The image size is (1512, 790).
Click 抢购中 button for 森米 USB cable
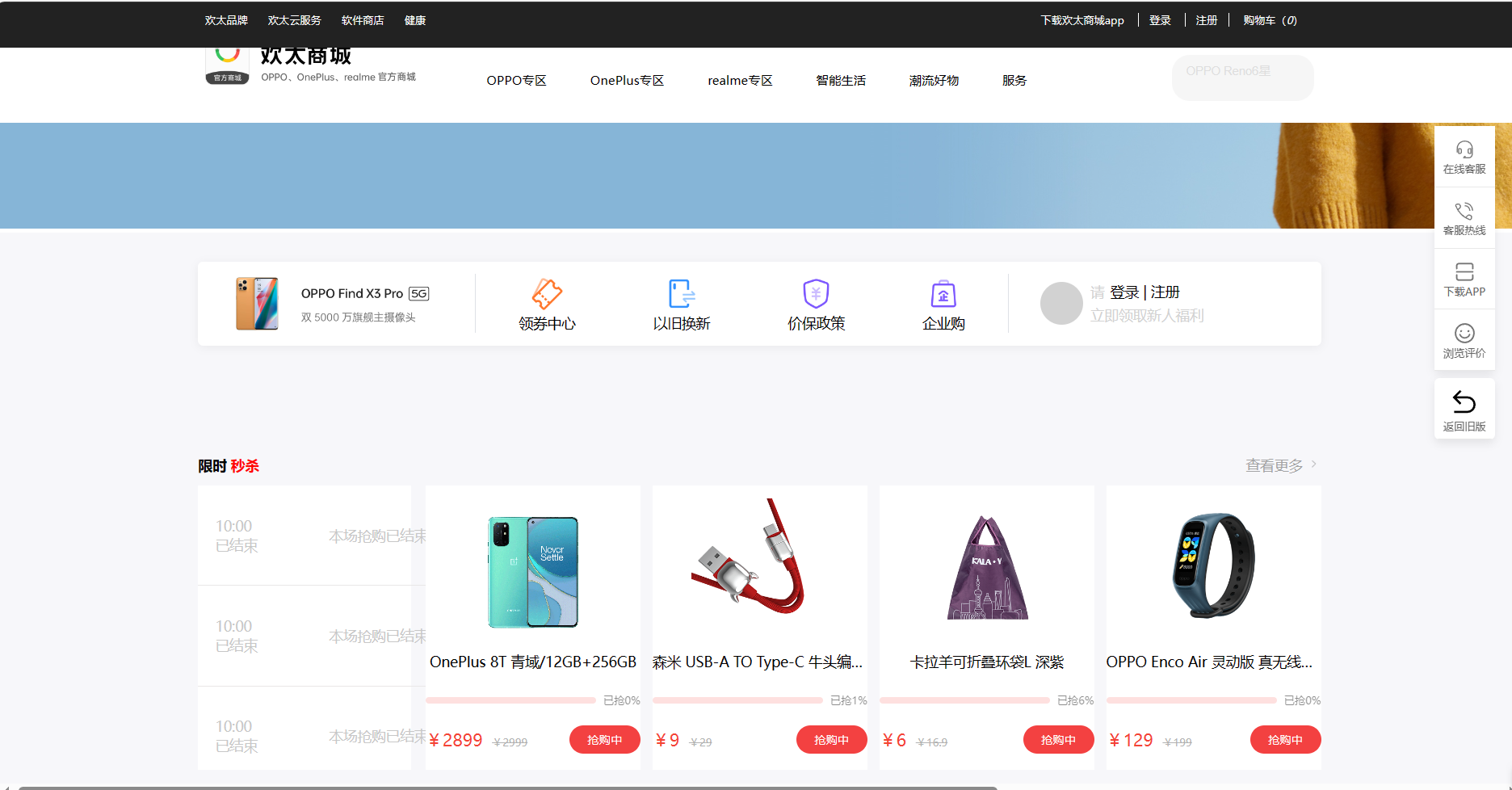pyautogui.click(x=832, y=740)
